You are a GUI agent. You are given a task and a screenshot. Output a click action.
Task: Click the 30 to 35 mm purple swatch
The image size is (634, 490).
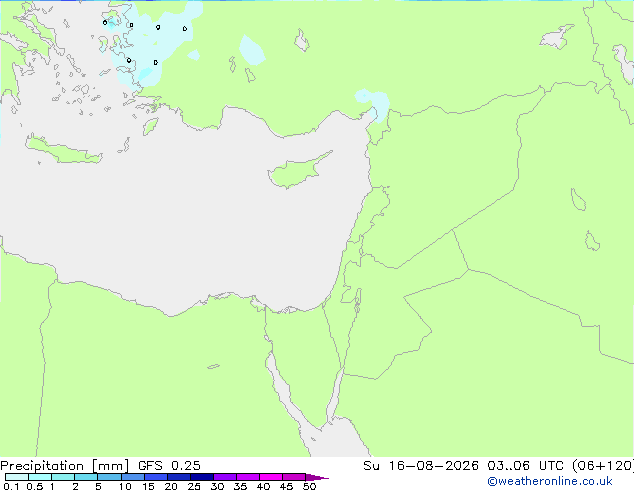coord(225,477)
